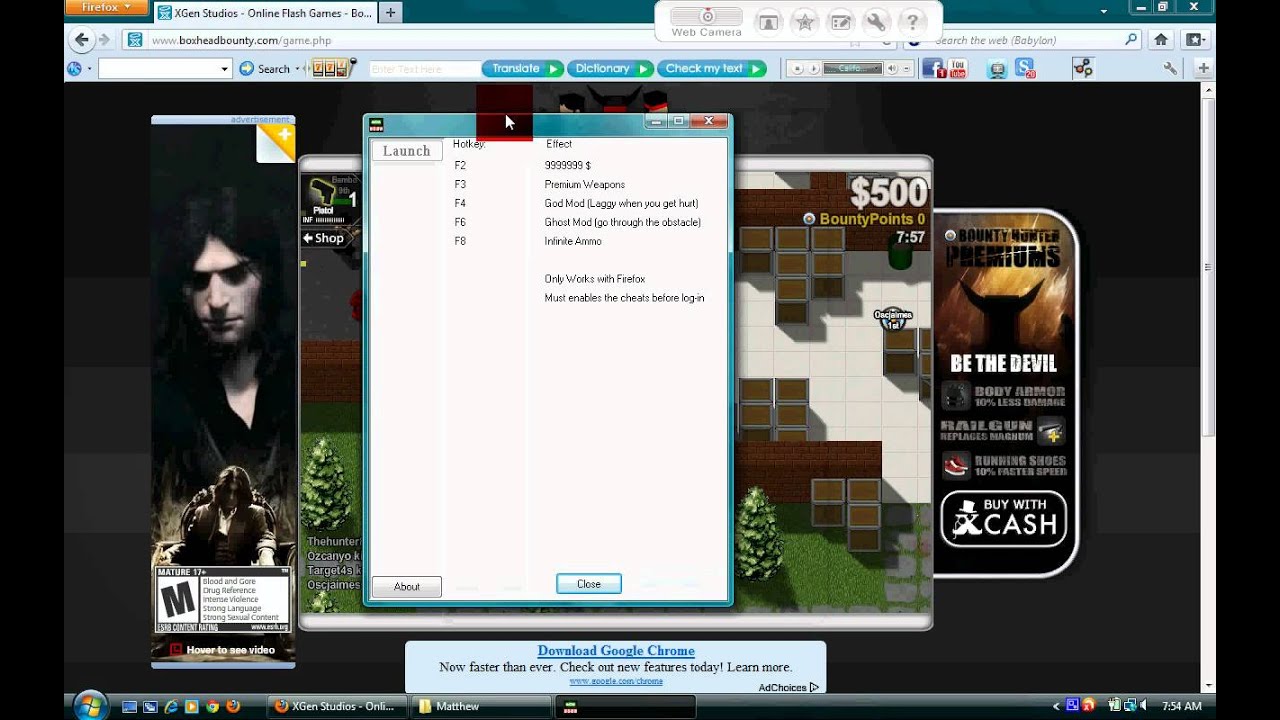
Task: Open the webcam overlay's help question mark
Action: (x=911, y=22)
